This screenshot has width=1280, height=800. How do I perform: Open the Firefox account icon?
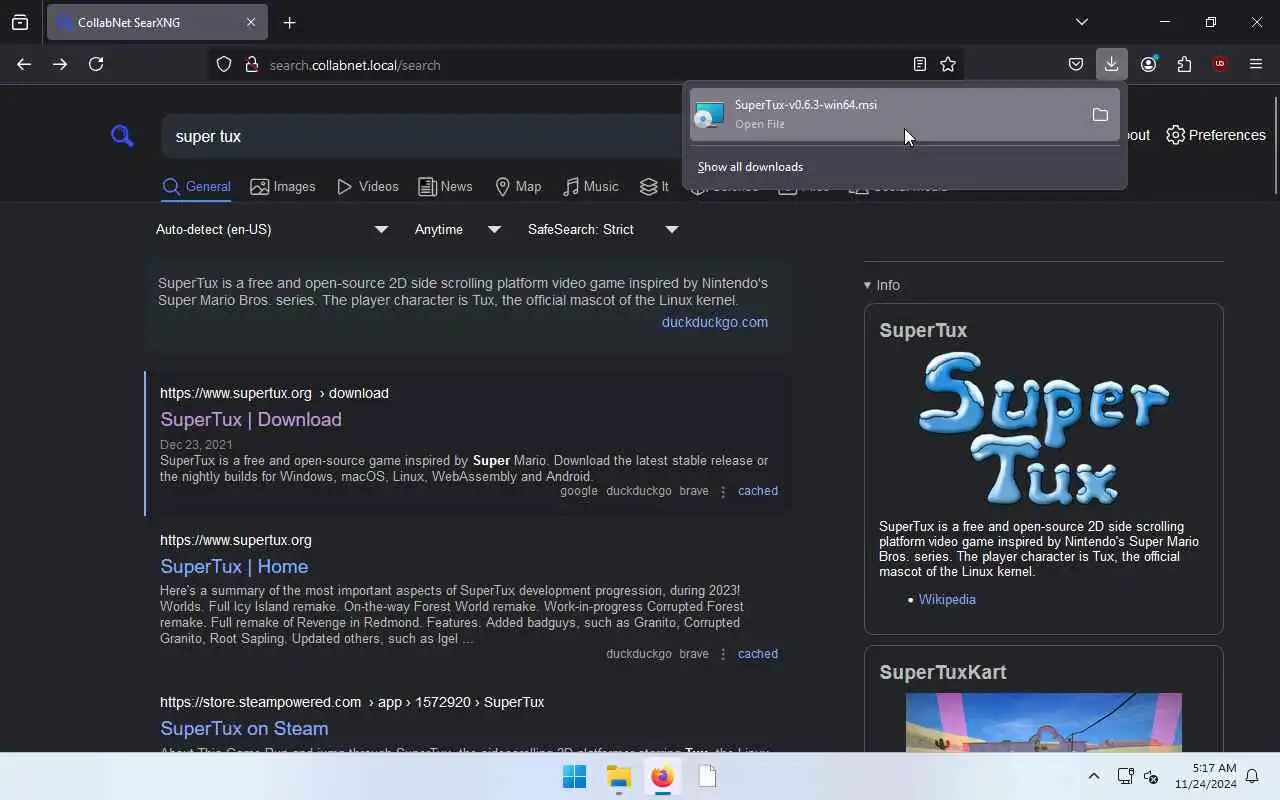tap(1148, 64)
